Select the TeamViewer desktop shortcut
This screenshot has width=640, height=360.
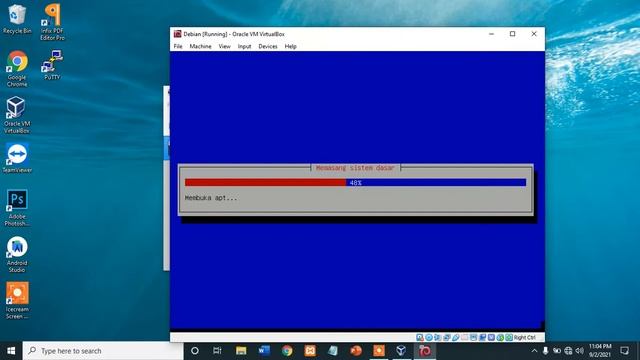17,158
